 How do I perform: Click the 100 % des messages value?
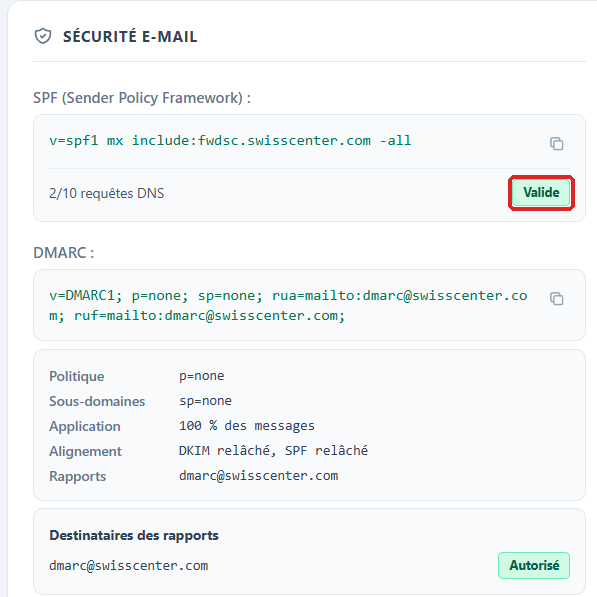(247, 426)
